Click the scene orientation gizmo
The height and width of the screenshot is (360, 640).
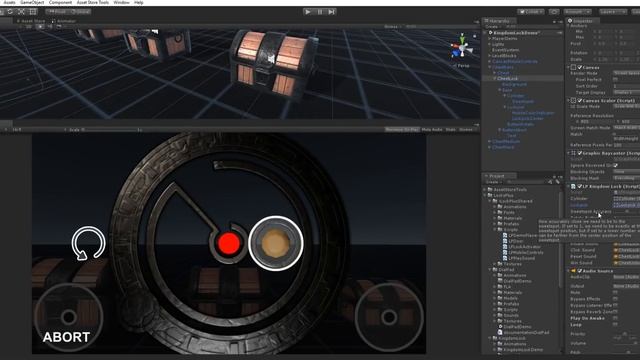click(462, 48)
